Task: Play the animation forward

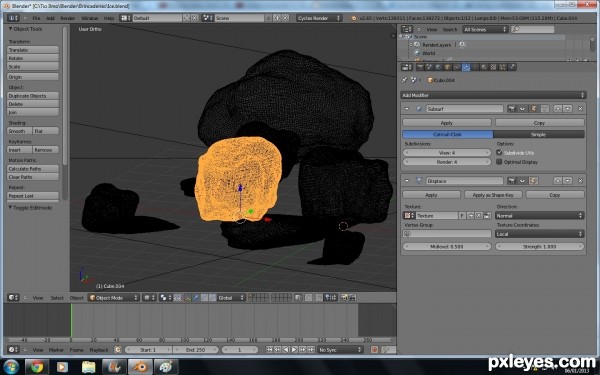Action: tap(294, 350)
